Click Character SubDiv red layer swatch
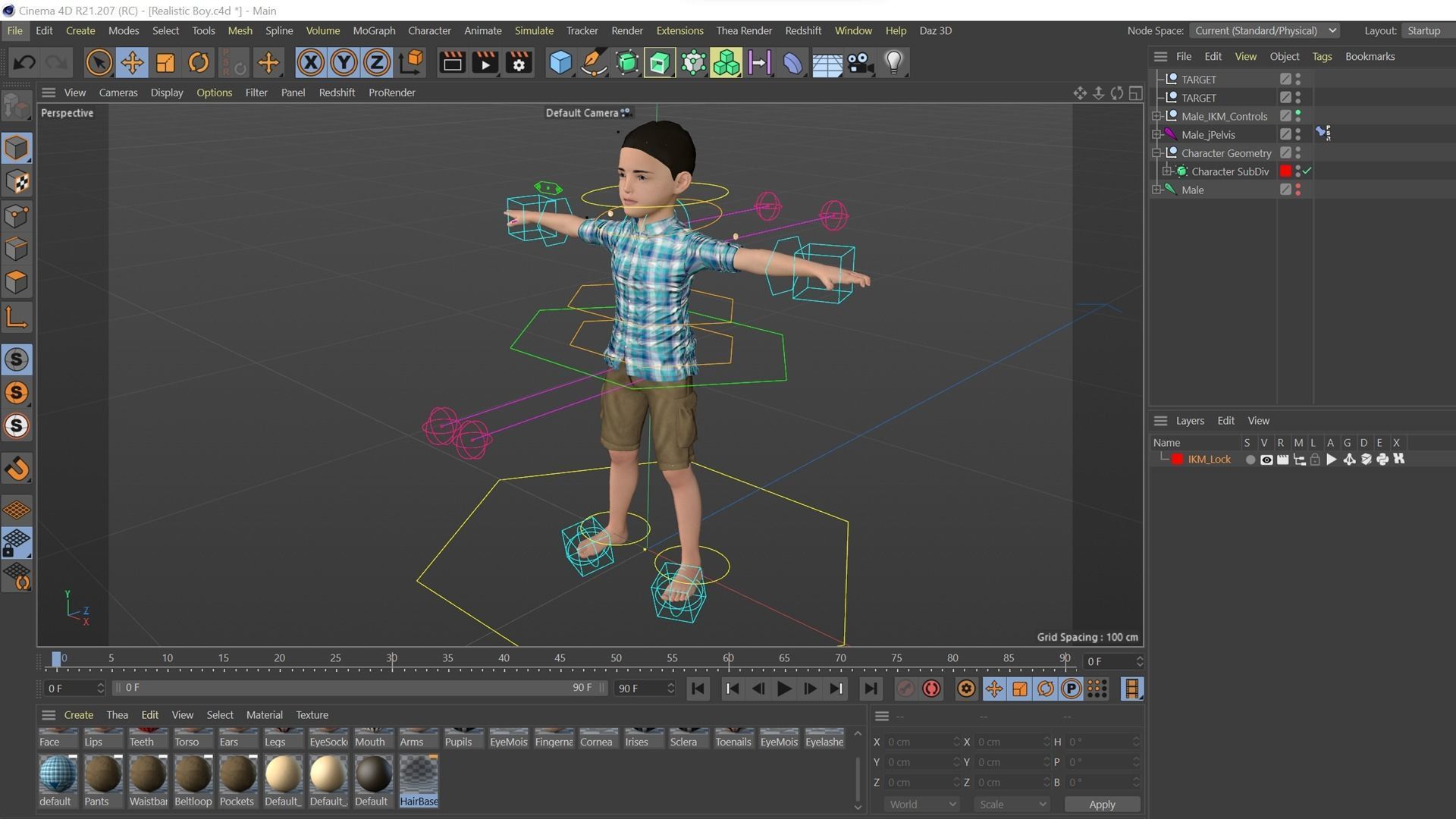Viewport: 1456px width, 819px height. pos(1285,171)
